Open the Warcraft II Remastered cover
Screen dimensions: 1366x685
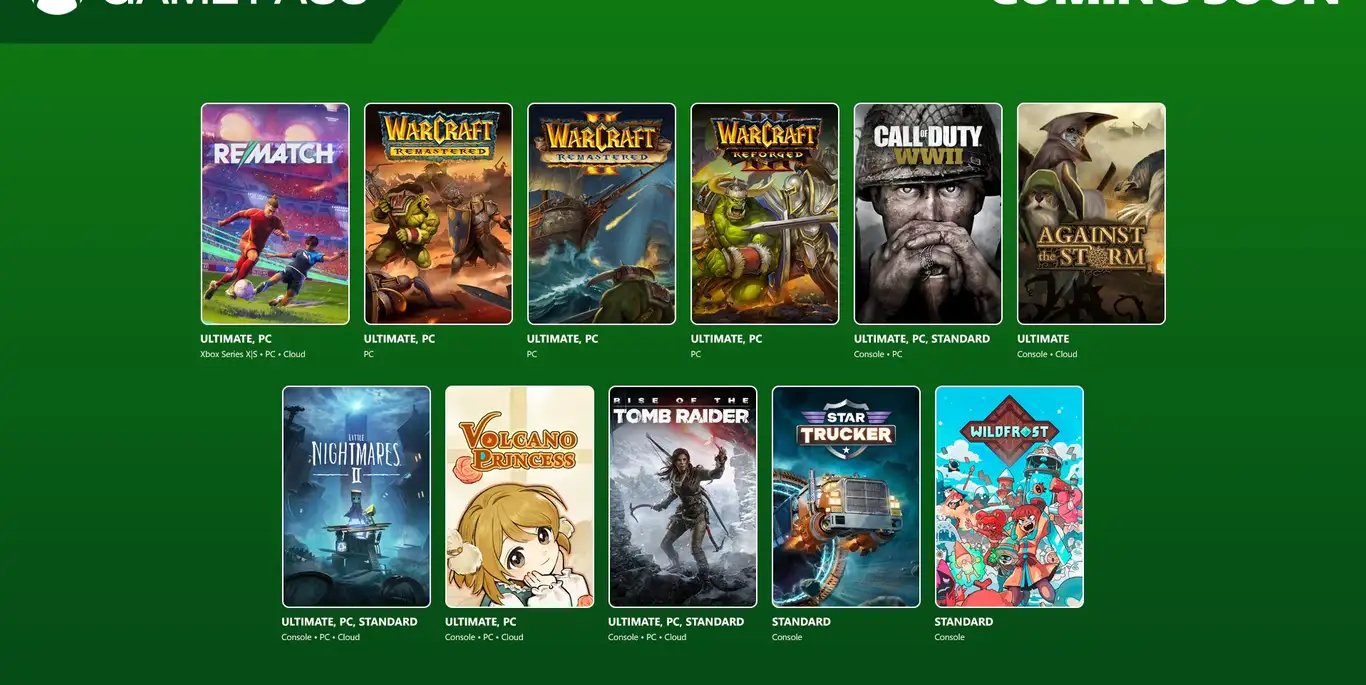[601, 214]
